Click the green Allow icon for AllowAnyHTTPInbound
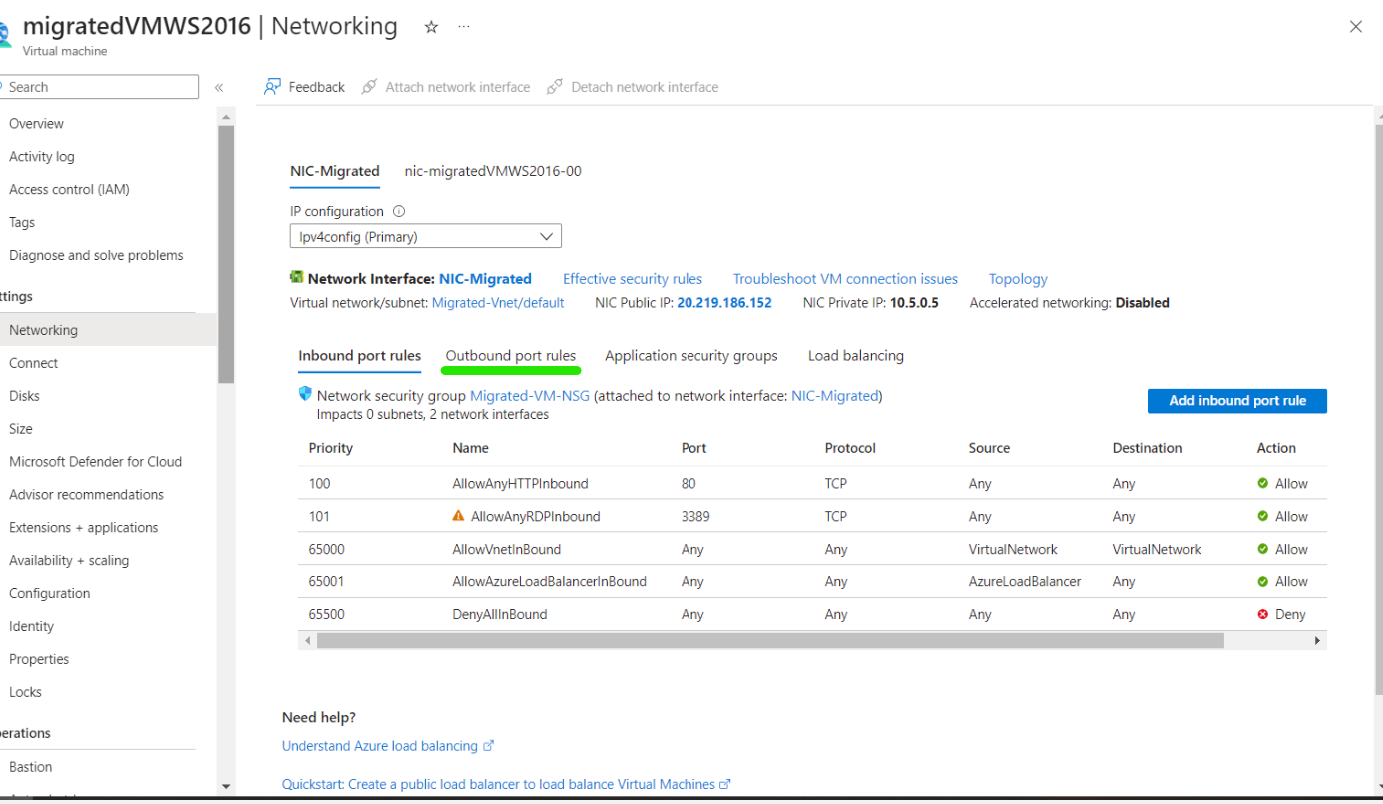The height and width of the screenshot is (804, 1383). tap(1263, 484)
